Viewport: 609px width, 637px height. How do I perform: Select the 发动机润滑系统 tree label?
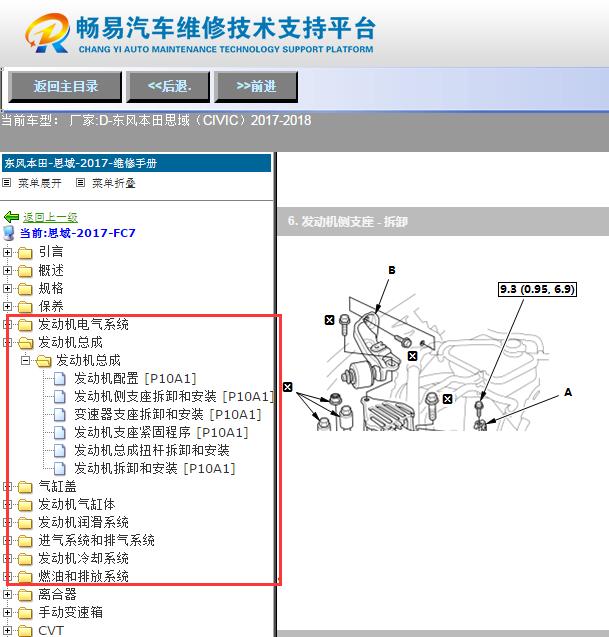click(83, 522)
